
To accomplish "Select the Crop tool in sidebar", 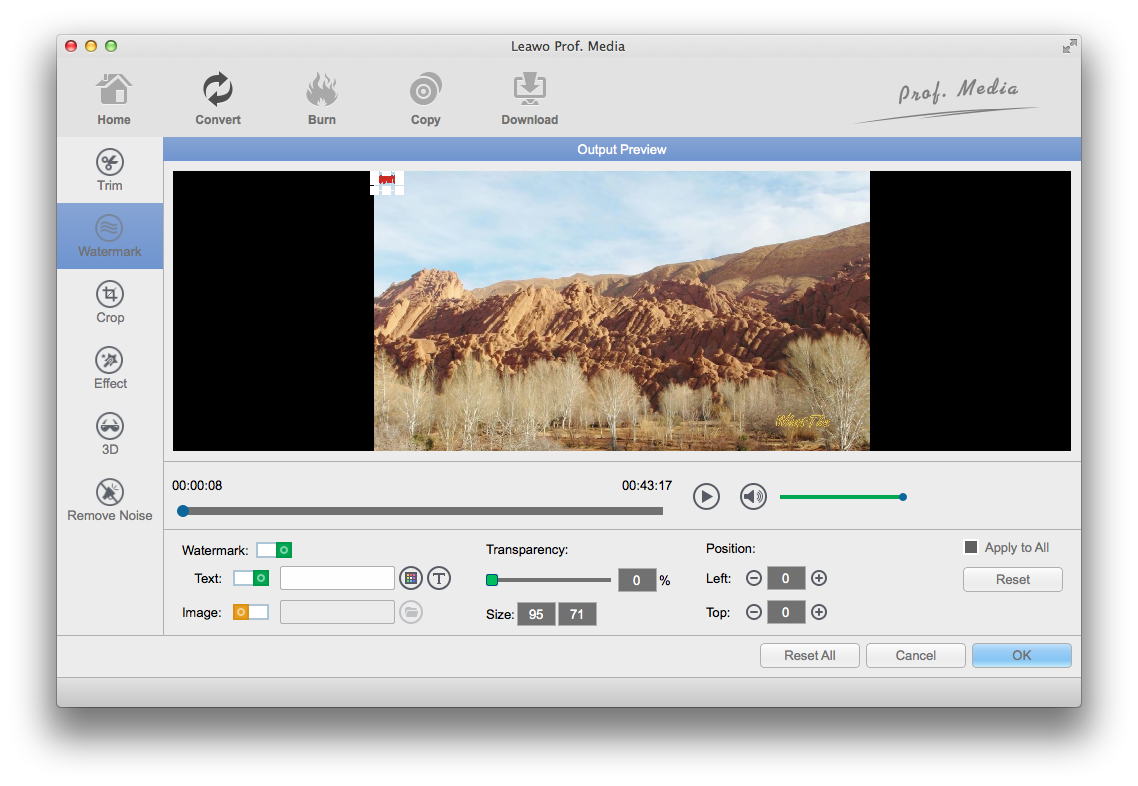I will (110, 302).
